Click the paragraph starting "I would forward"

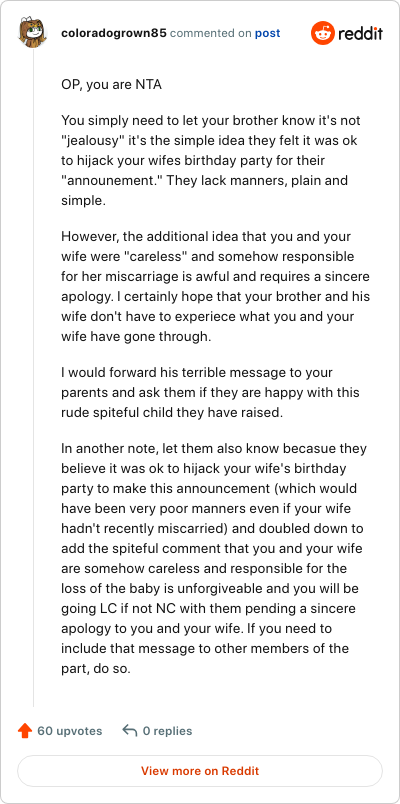tap(210, 392)
